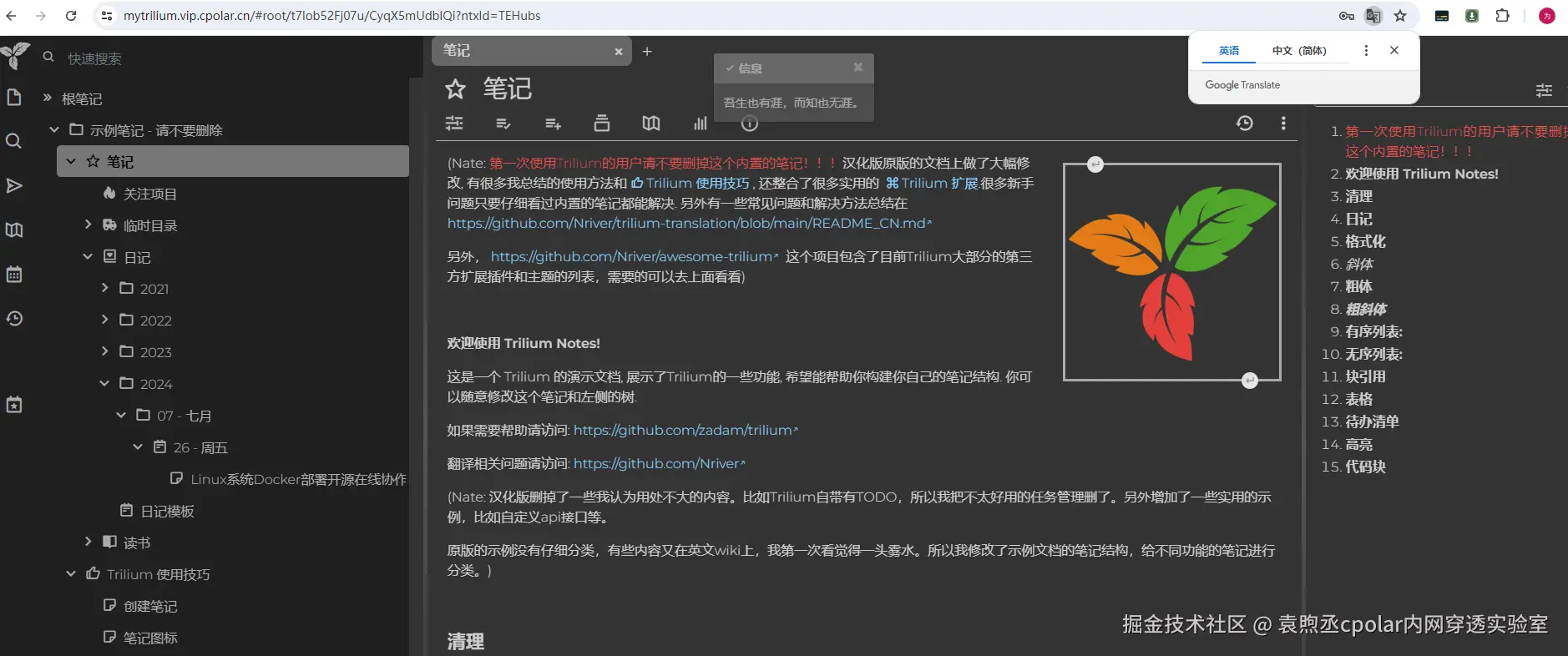1568x656 pixels.
Task: Select 中文 (简体) tab in translate popup
Action: point(1299,51)
